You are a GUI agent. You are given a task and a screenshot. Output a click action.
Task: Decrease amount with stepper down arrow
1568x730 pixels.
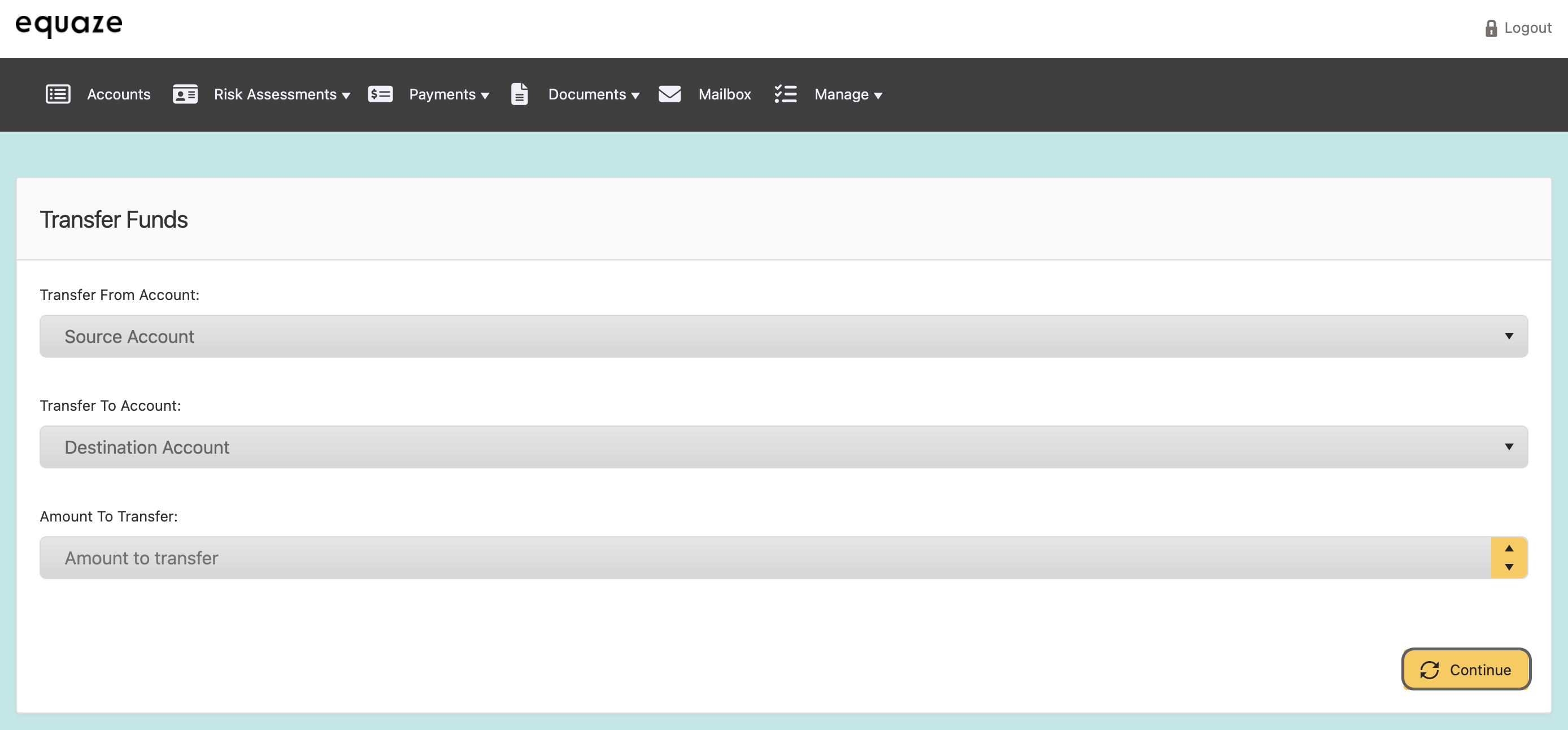pyautogui.click(x=1509, y=567)
